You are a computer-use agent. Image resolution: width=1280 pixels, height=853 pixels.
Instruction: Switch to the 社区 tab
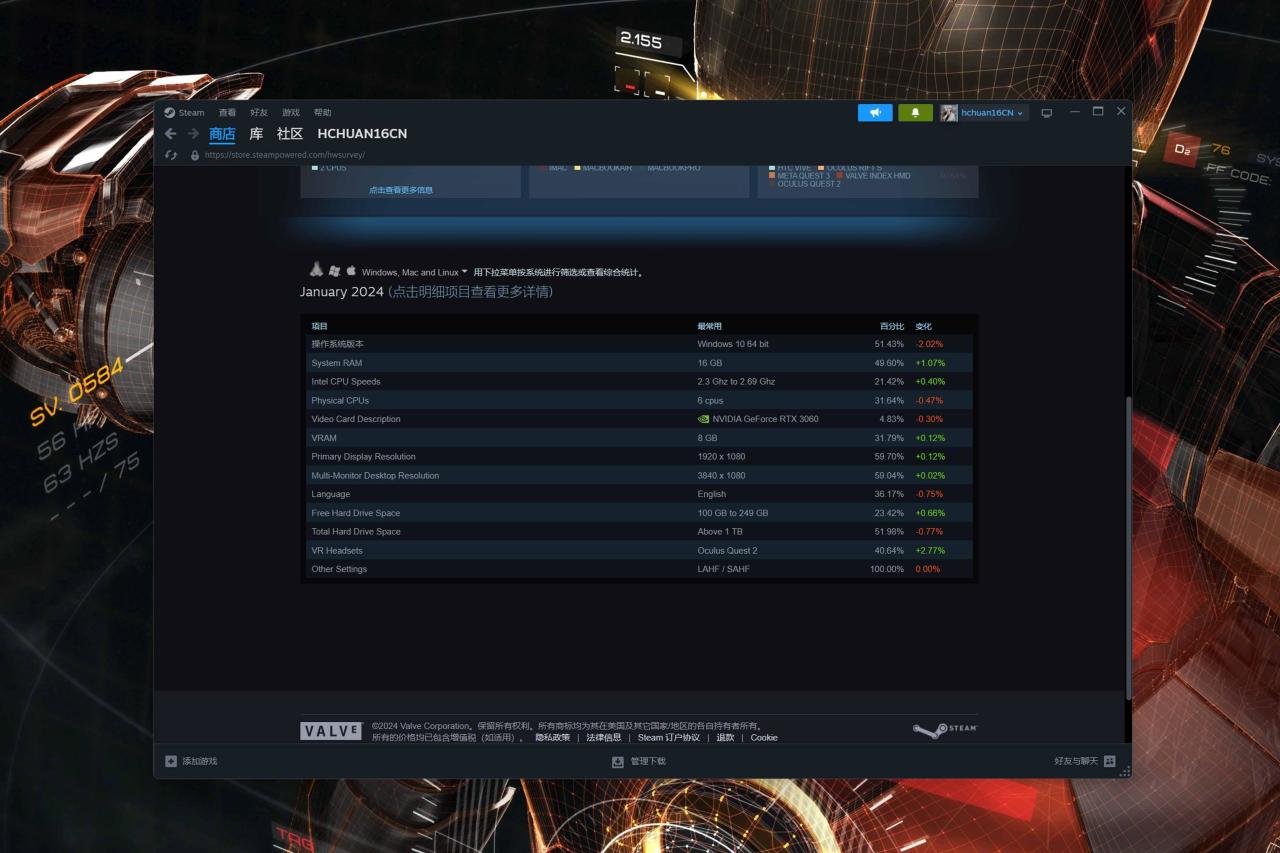(x=290, y=134)
